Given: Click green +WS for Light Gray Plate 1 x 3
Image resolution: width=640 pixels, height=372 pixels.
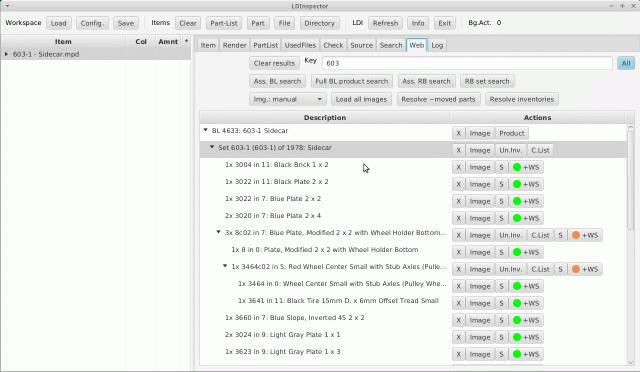Looking at the screenshot, I should (526, 354).
